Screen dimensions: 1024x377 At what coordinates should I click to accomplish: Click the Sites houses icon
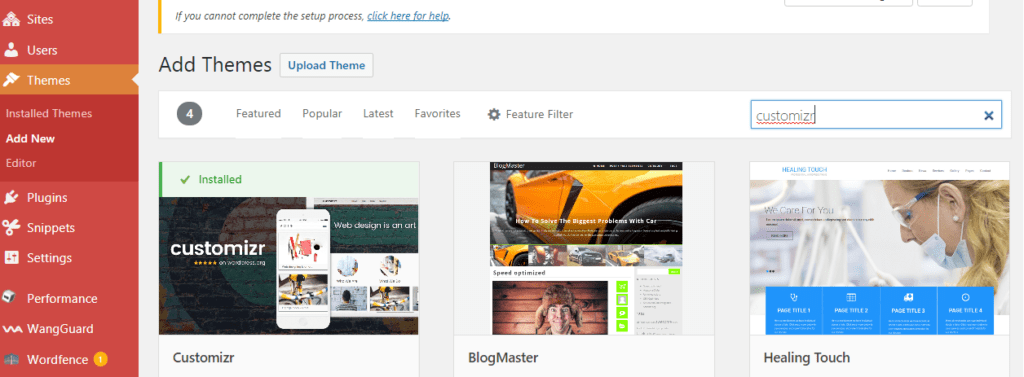click(x=11, y=20)
